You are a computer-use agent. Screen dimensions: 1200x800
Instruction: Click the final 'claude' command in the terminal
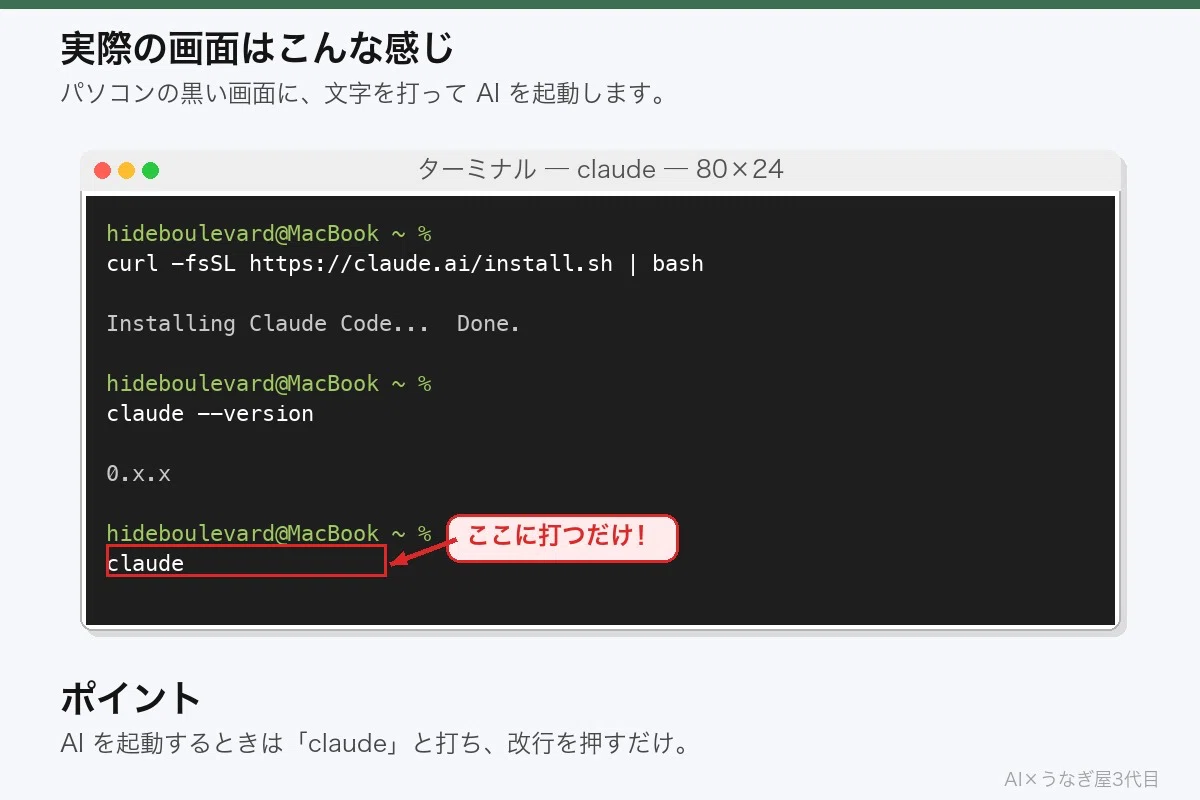(x=145, y=563)
